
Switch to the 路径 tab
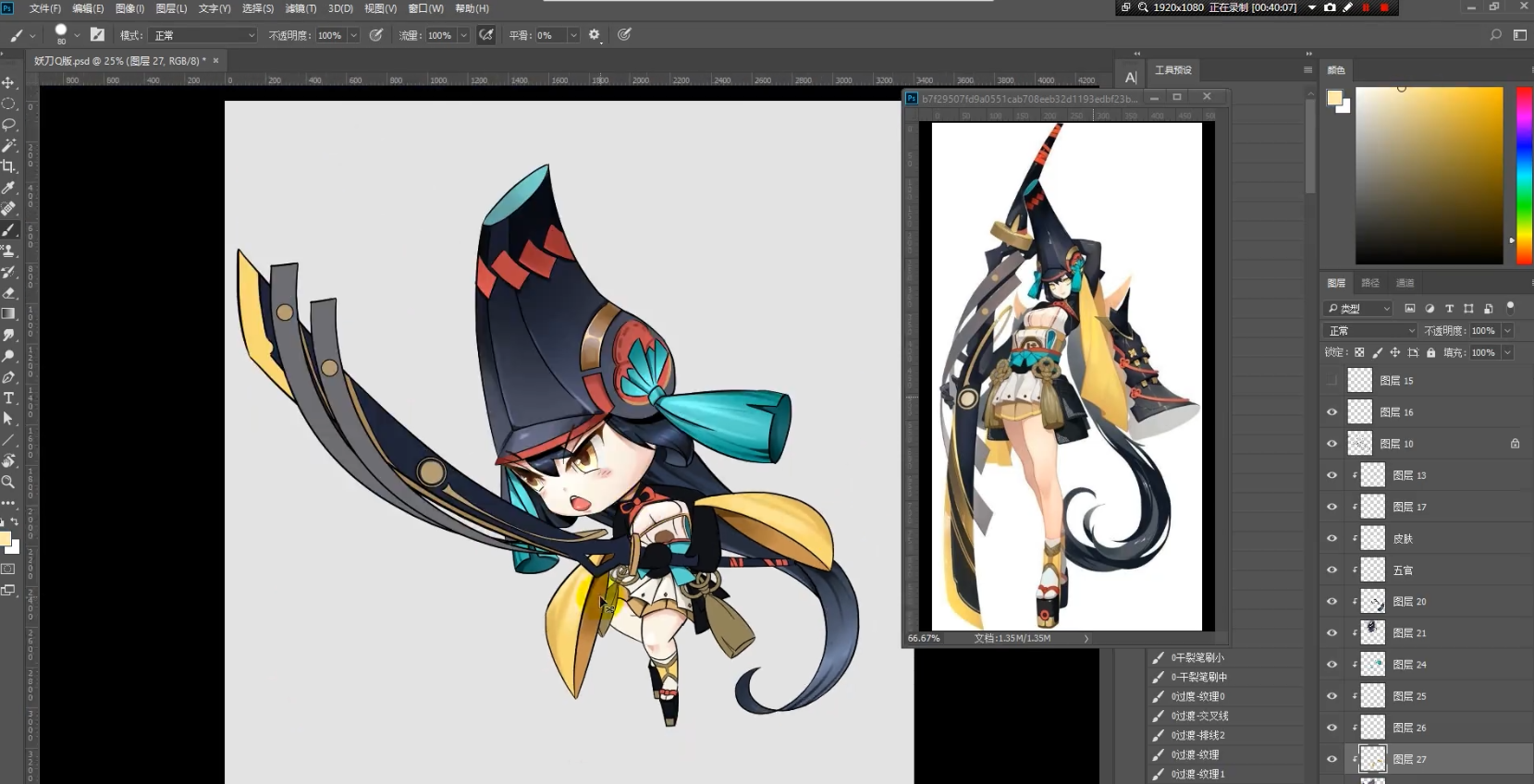[x=1370, y=283]
